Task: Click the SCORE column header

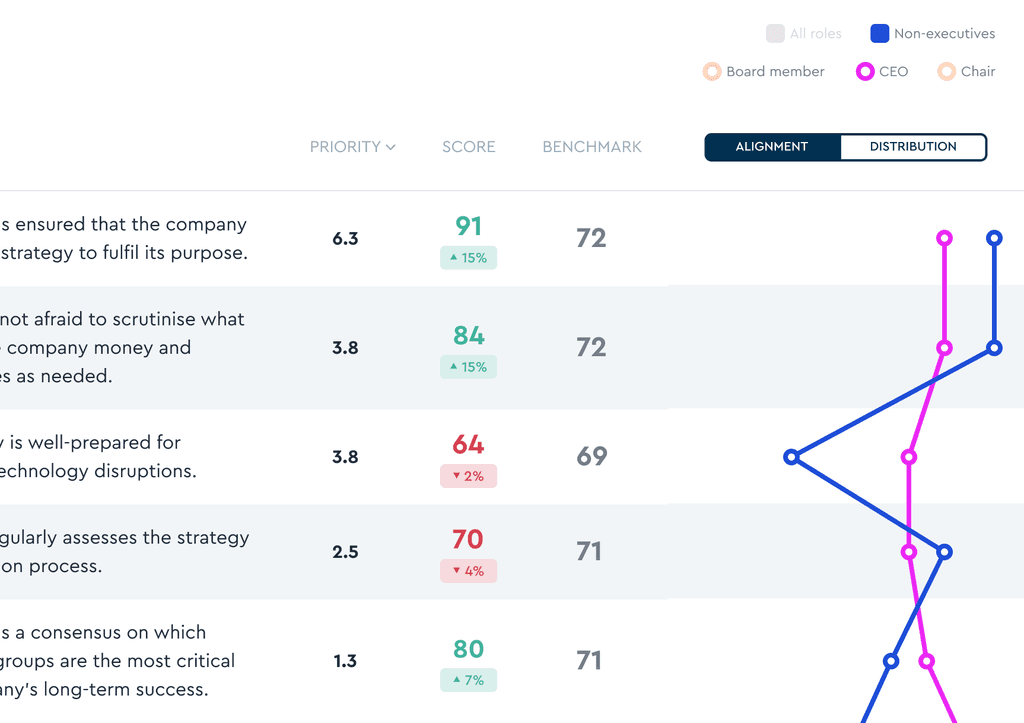Action: pos(469,147)
